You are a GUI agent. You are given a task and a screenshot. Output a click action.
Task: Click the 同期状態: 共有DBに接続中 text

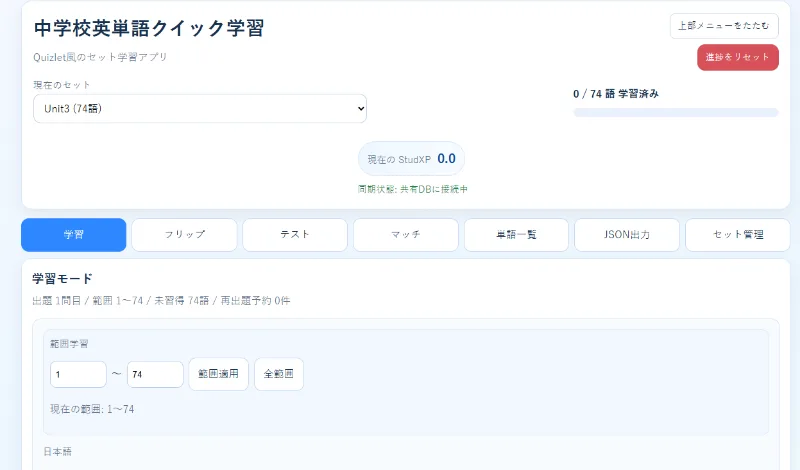tap(412, 189)
